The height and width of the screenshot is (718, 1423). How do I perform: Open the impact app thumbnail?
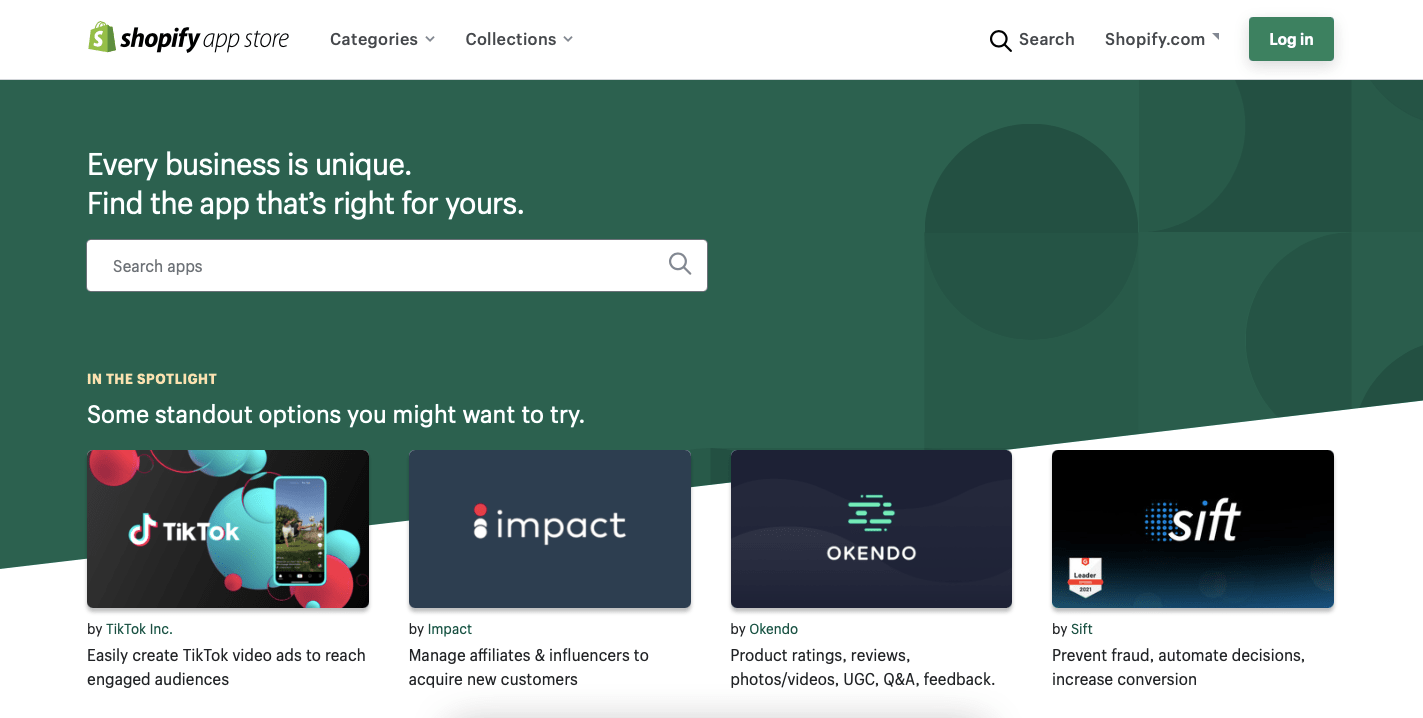tap(550, 529)
